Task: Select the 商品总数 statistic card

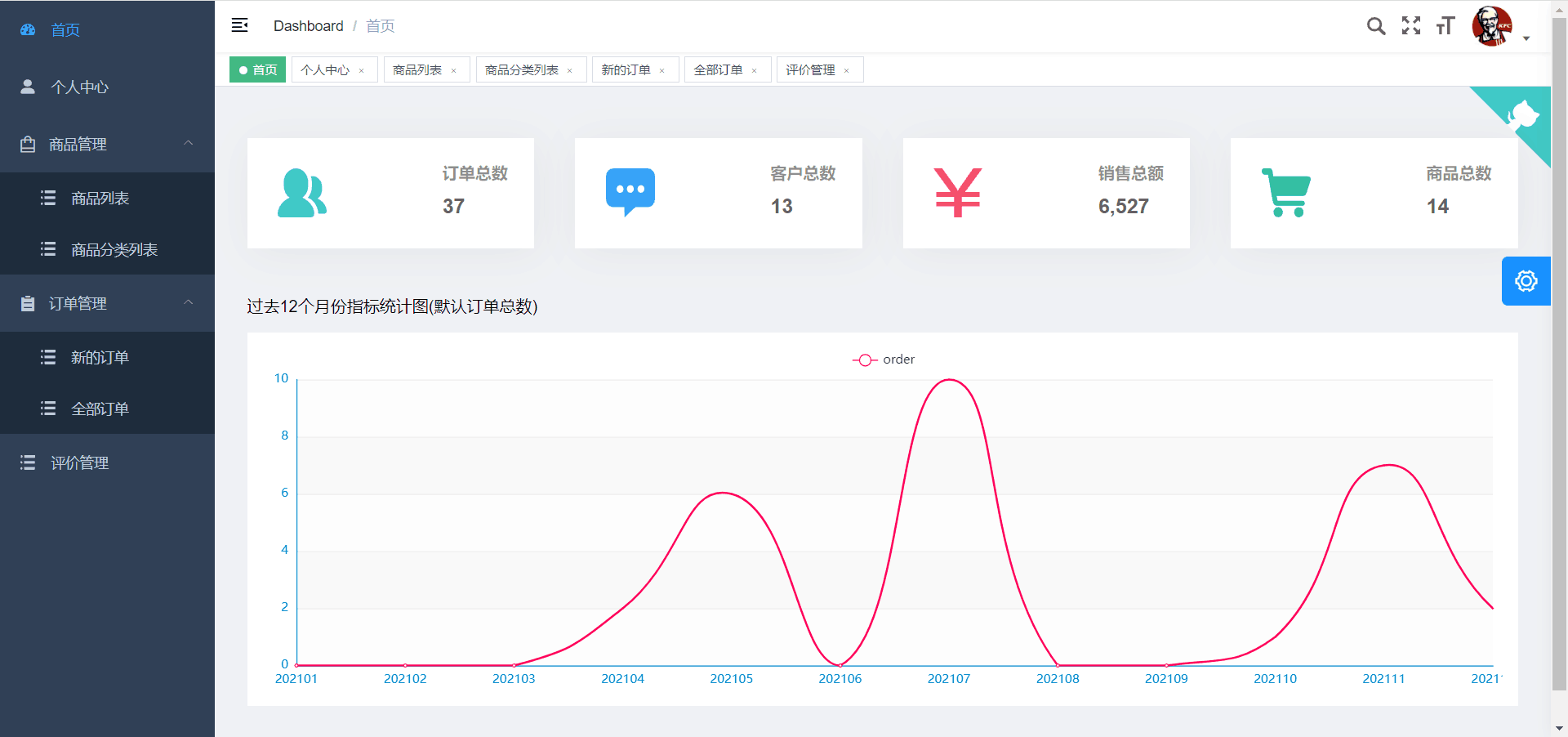Action: click(1374, 193)
